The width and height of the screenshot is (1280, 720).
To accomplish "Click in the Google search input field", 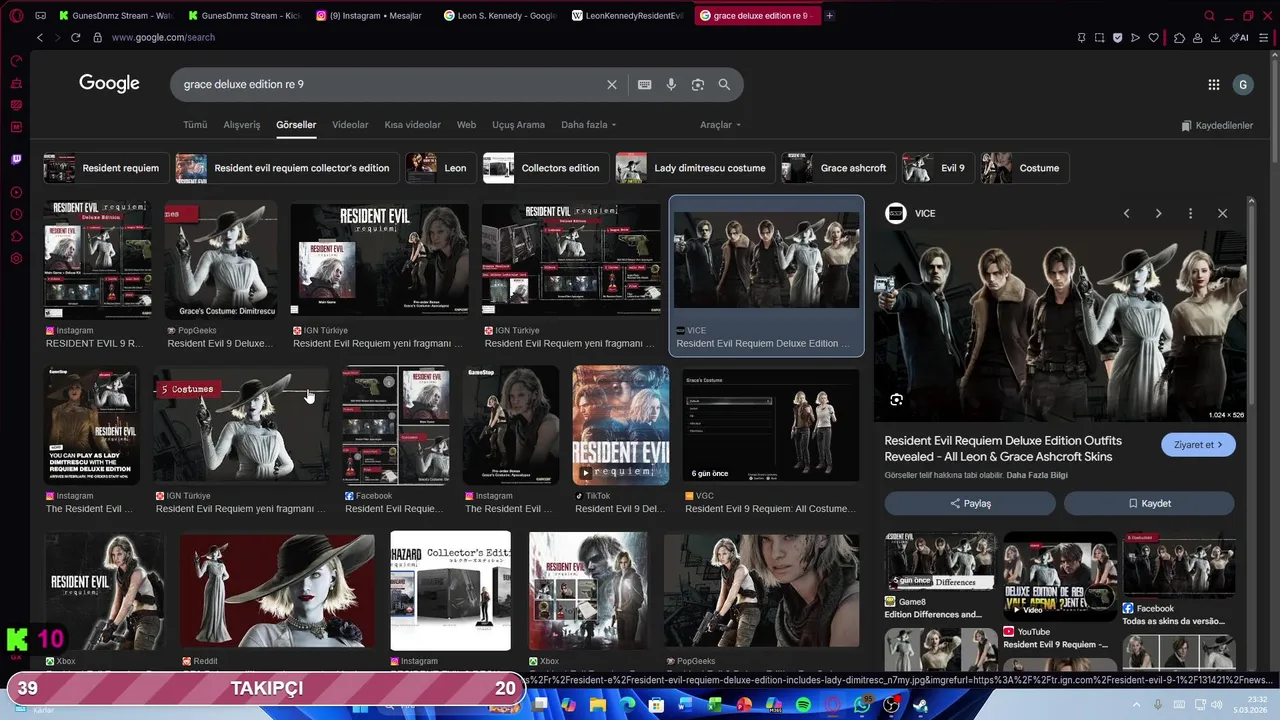I will (390, 84).
